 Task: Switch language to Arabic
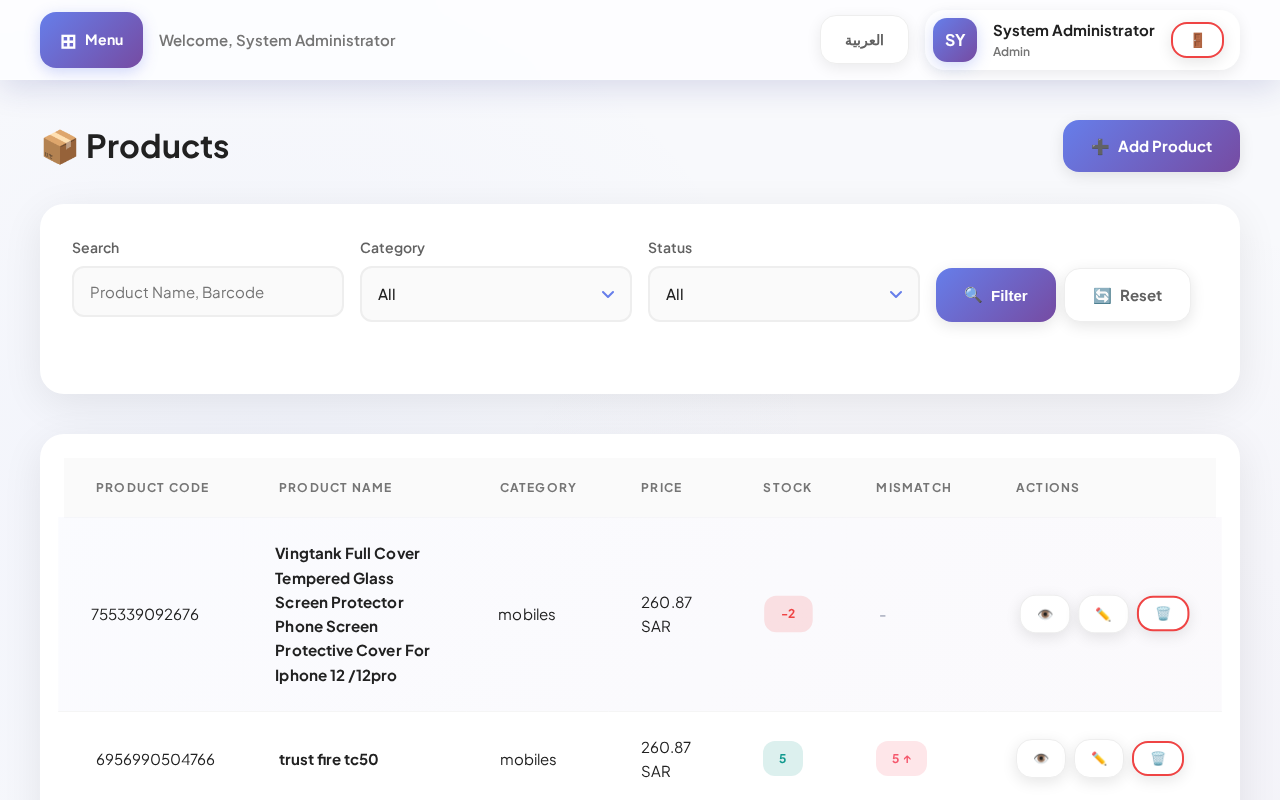[x=864, y=40]
